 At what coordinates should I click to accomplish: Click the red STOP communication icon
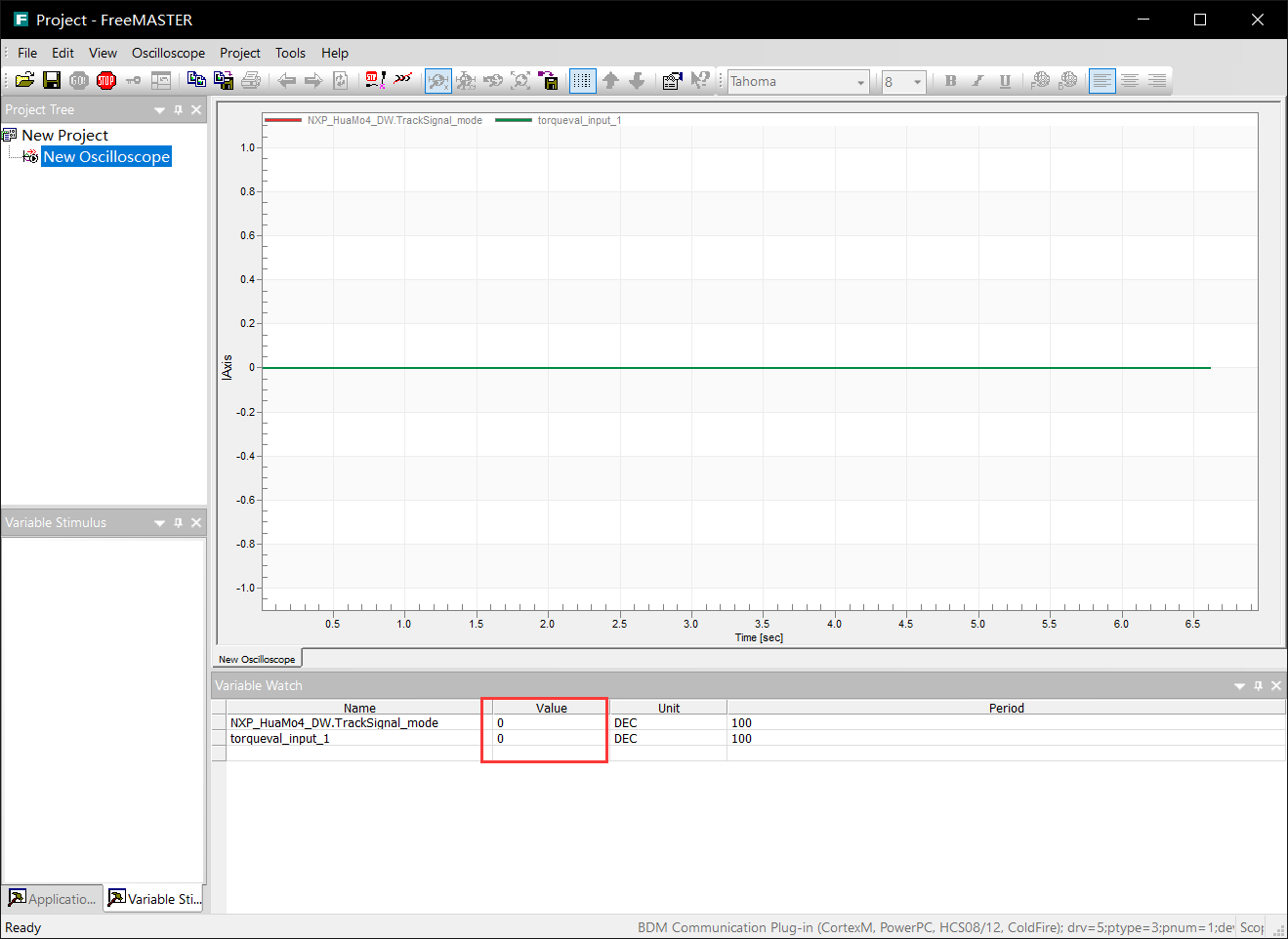click(x=107, y=81)
